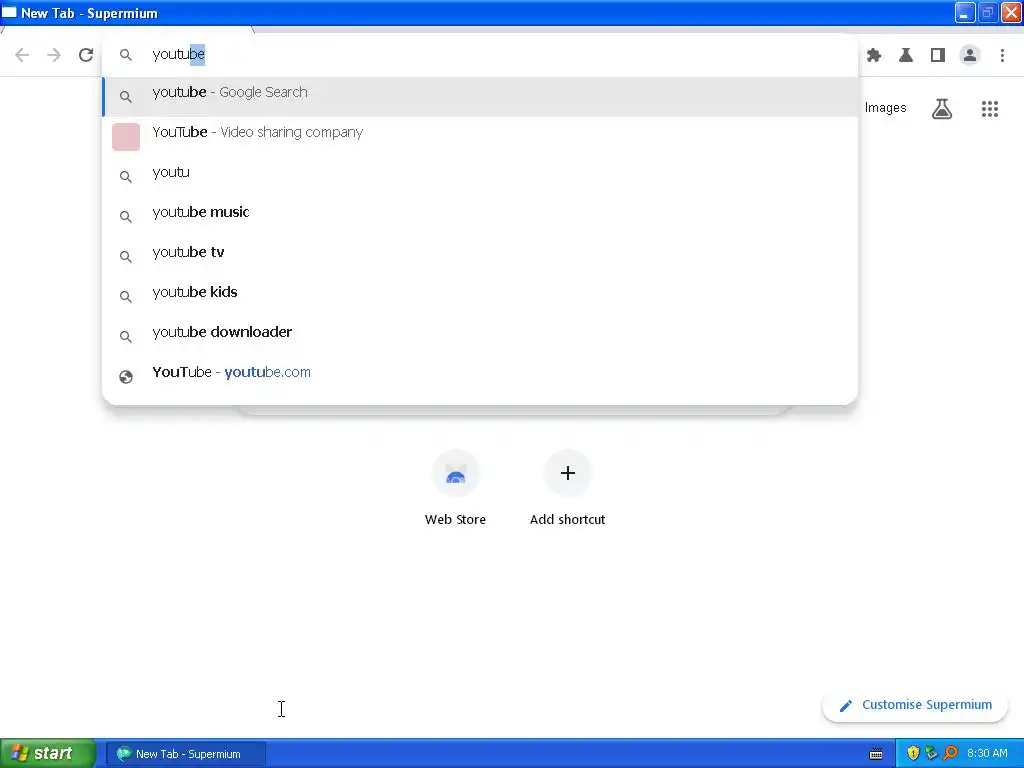This screenshot has height=768, width=1024.
Task: Click the Search Labs flask icon on page
Action: [942, 109]
